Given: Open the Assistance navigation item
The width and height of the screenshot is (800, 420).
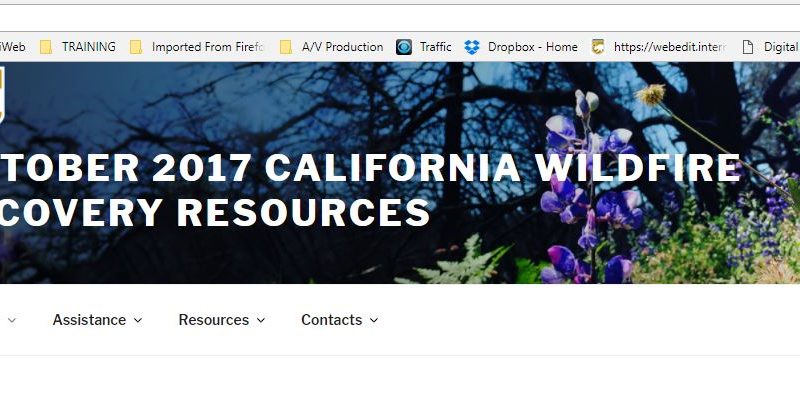Looking at the screenshot, I should point(89,320).
